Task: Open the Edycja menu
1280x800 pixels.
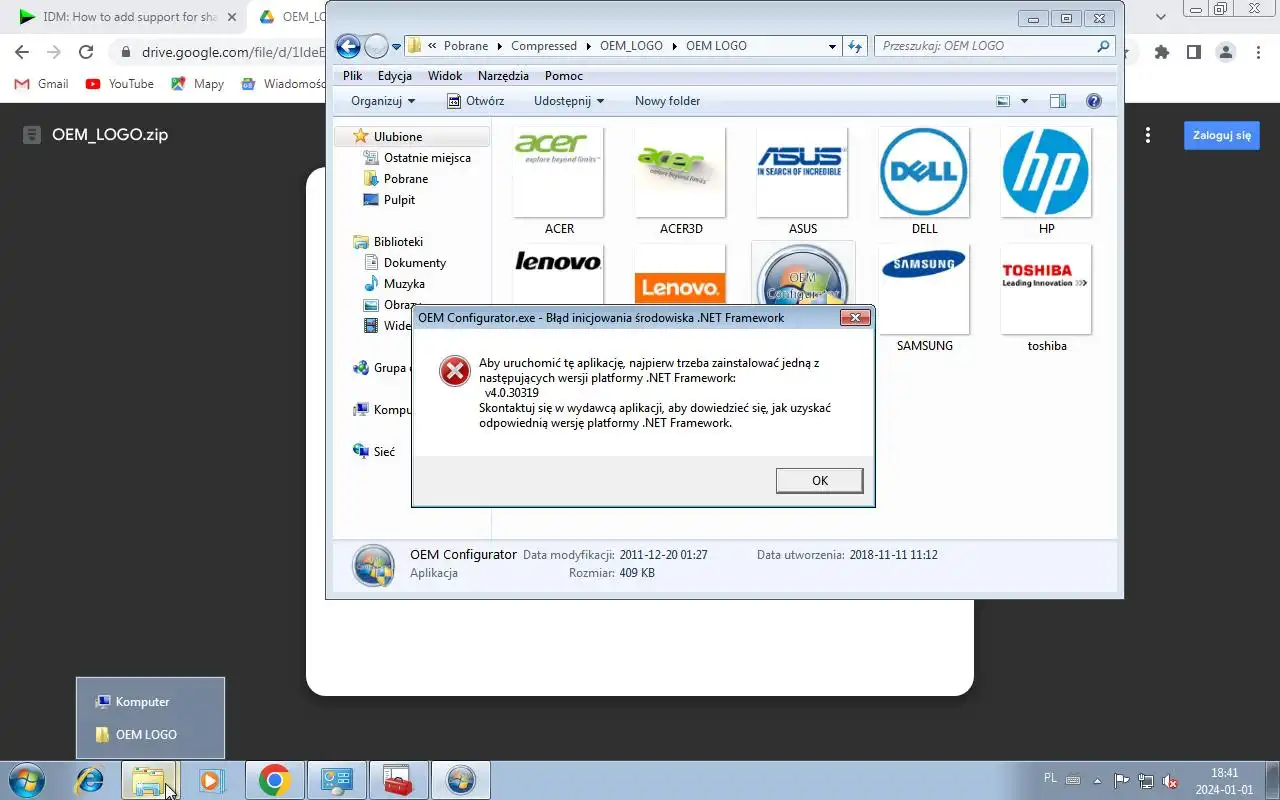Action: pyautogui.click(x=395, y=76)
